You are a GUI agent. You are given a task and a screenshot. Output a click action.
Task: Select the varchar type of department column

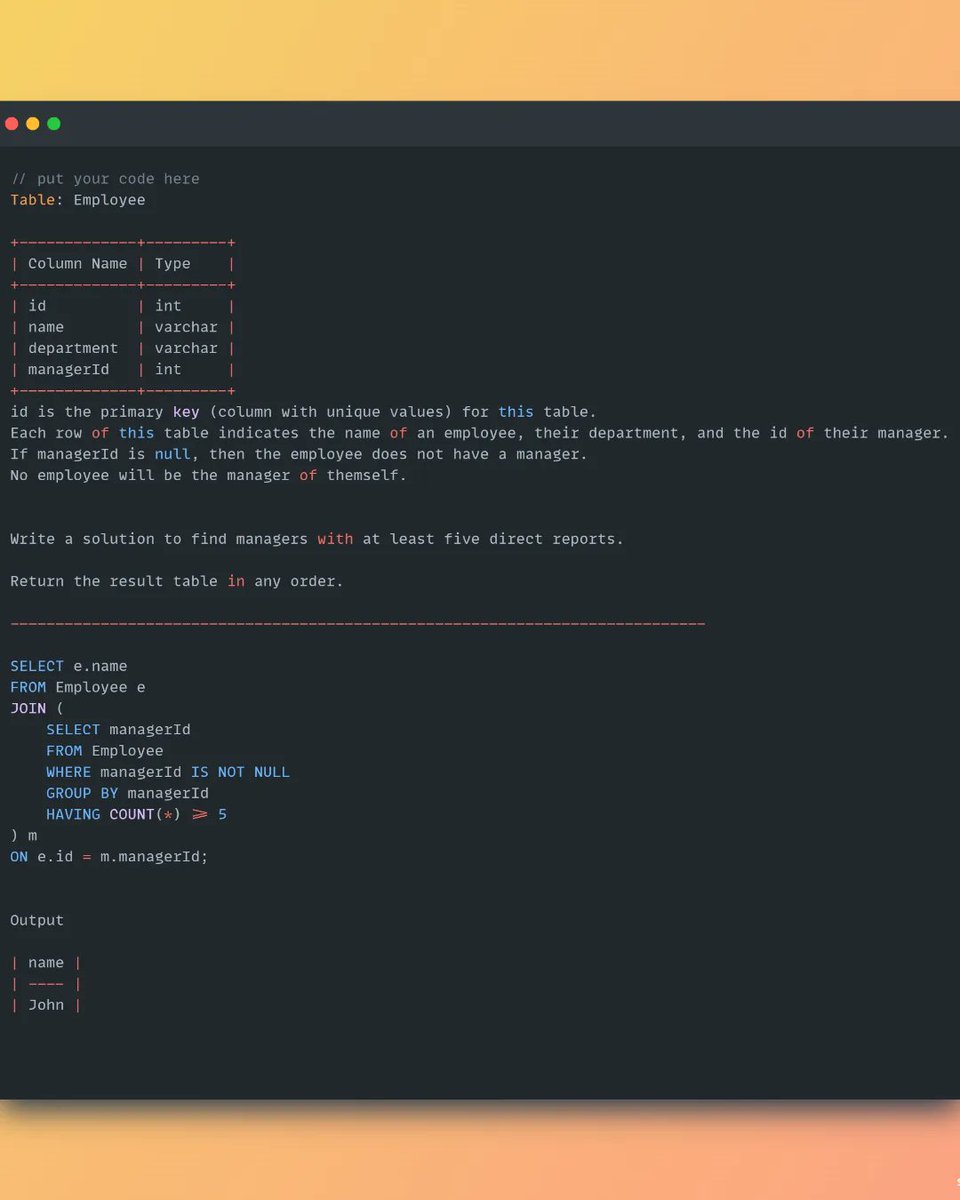186,348
